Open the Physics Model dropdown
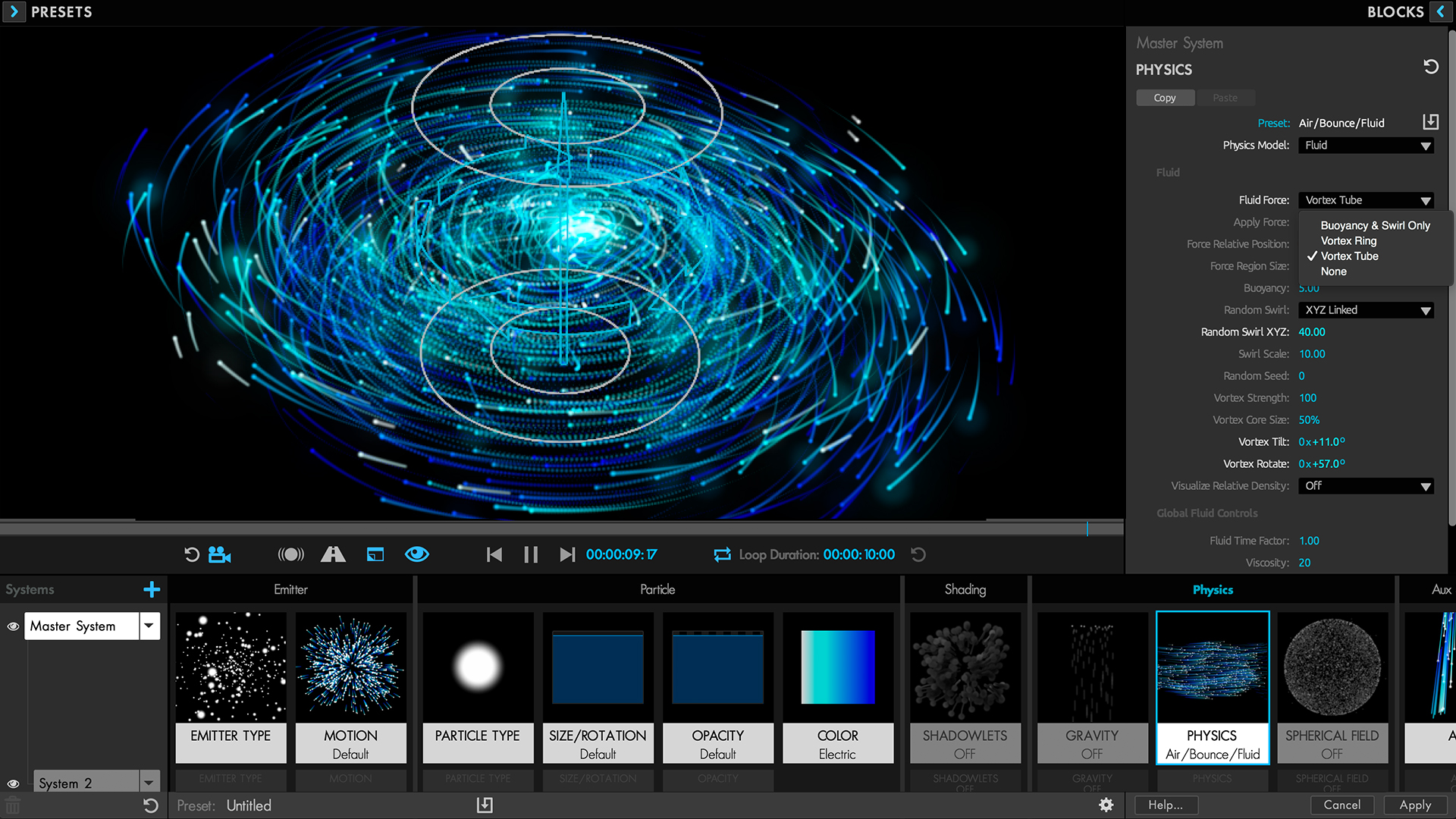1456x819 pixels. pos(1365,146)
